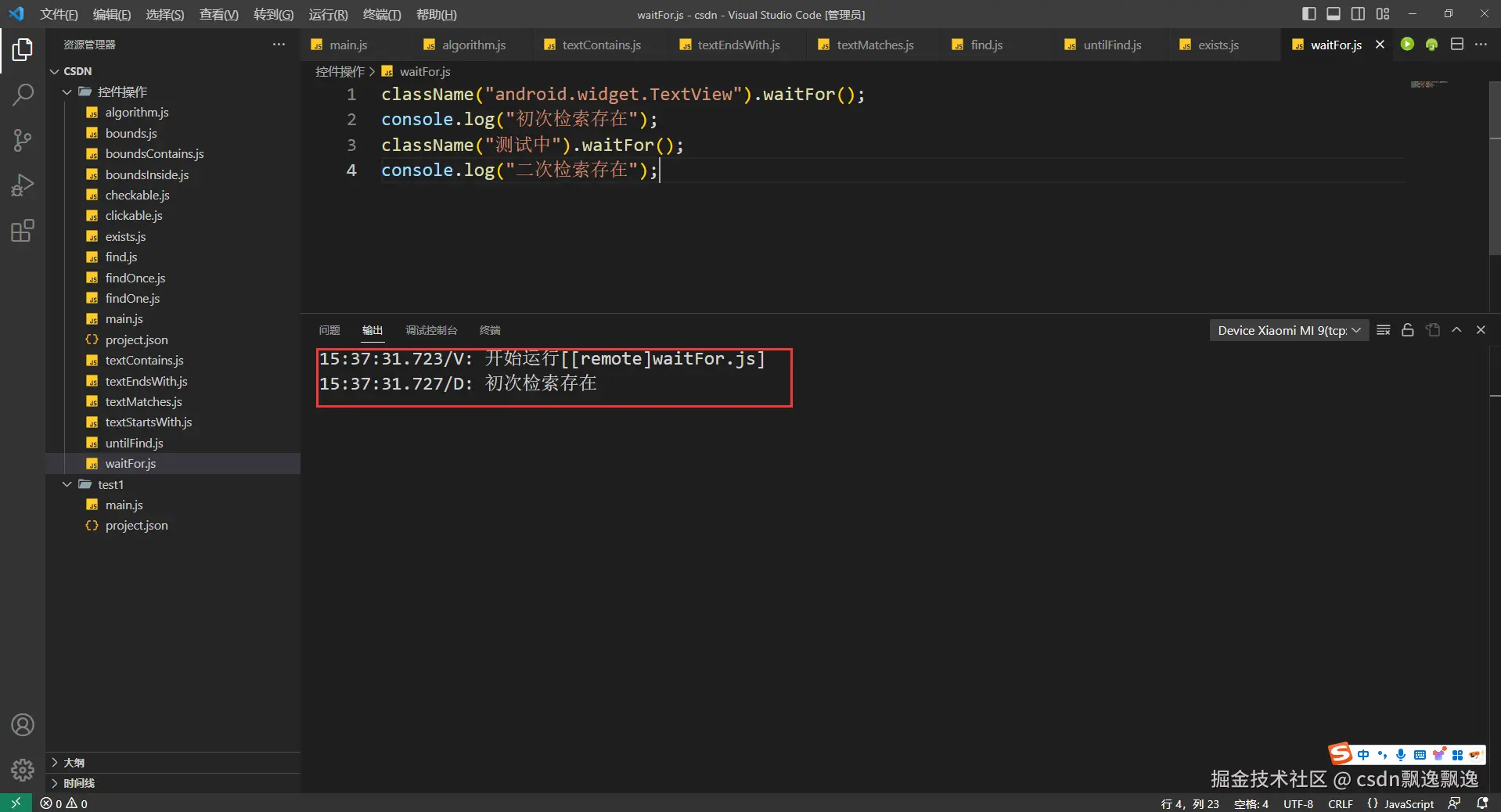The height and width of the screenshot is (812, 1501).
Task: Open the Device Xiaomi MI 9 dropdown
Action: click(1288, 330)
